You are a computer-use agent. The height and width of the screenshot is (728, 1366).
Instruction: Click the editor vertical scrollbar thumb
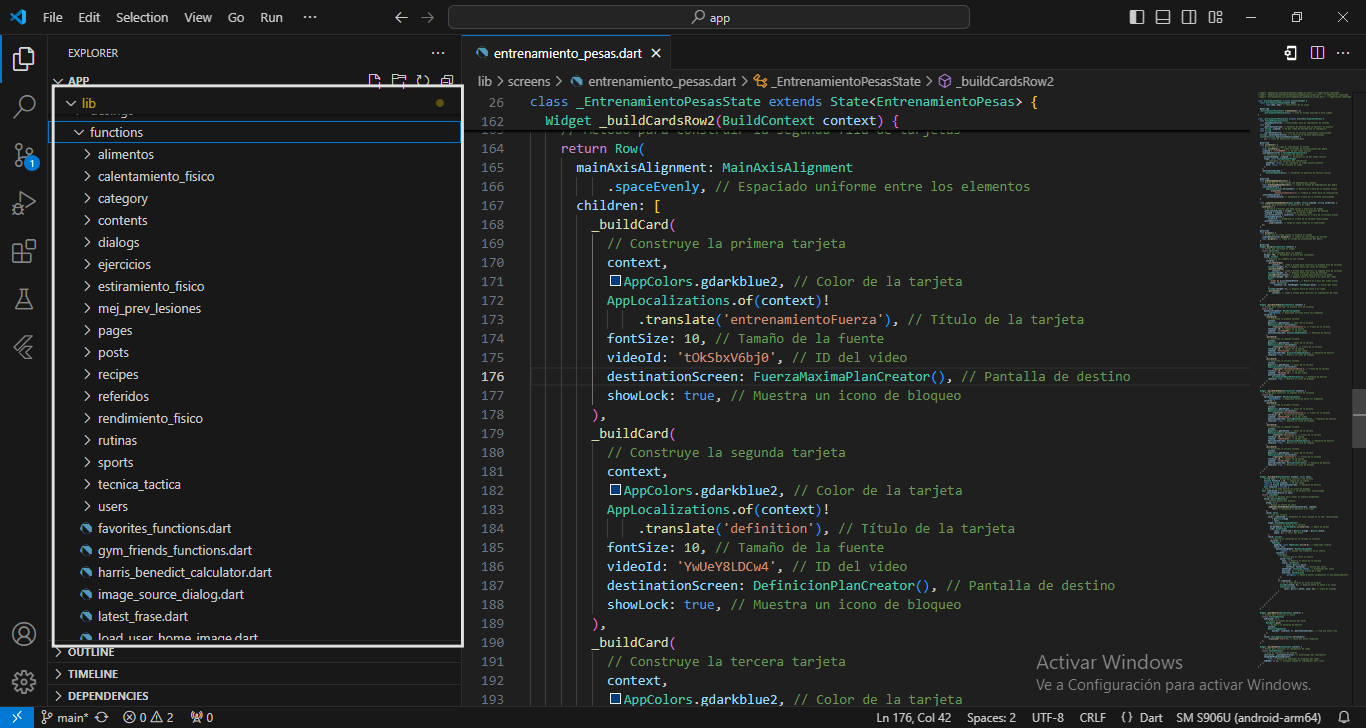1359,418
